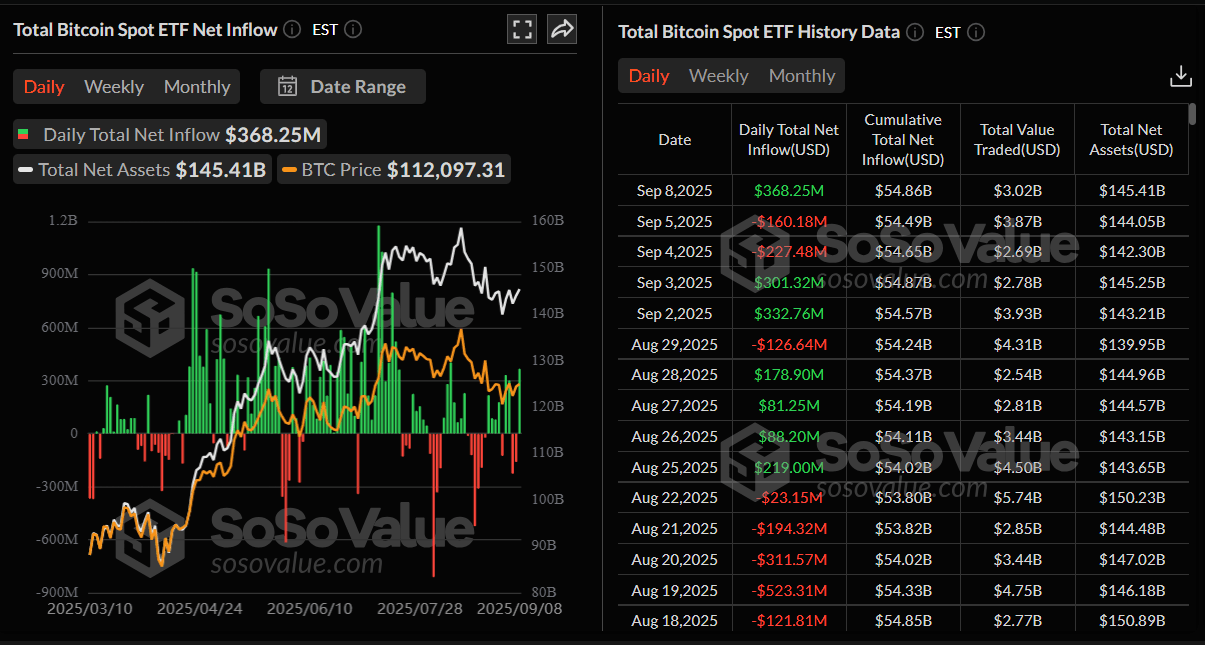This screenshot has width=1205, height=645.
Task: Click the calendar icon on Date Range button
Action: [x=287, y=86]
